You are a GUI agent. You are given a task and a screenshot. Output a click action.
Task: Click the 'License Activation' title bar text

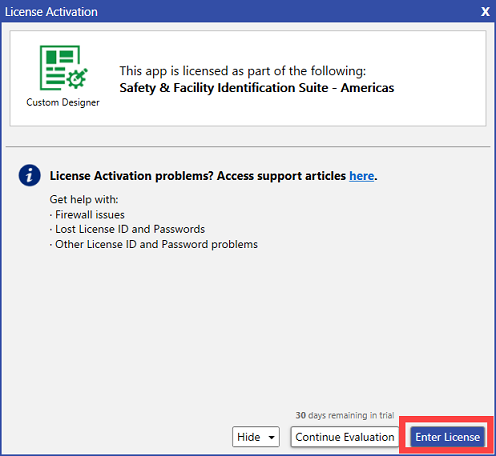point(51,12)
